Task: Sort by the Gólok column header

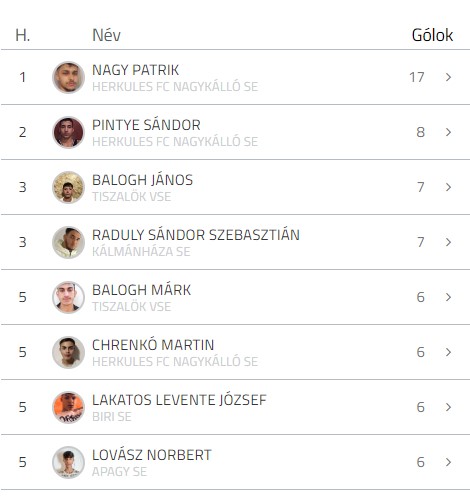Action: (x=432, y=35)
